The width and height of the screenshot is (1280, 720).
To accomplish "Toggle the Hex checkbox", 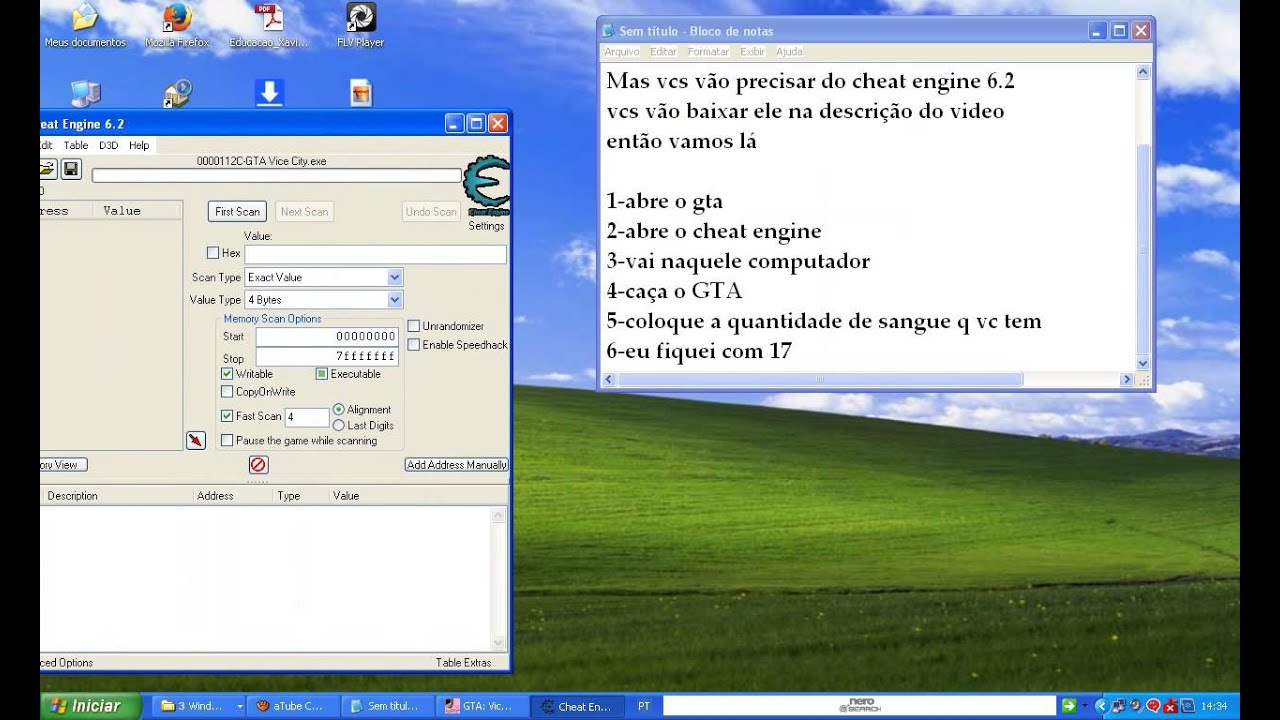I will pos(212,253).
